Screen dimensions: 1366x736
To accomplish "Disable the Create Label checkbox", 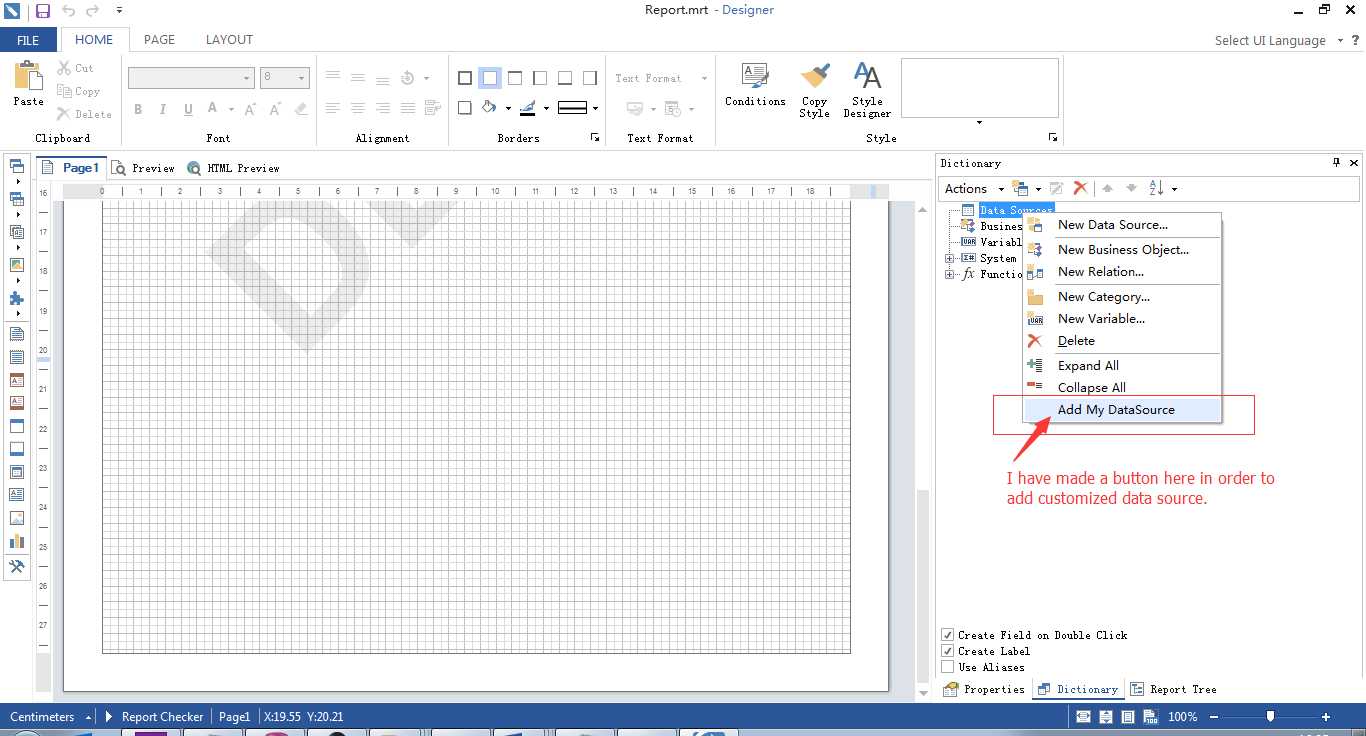I will tap(948, 651).
